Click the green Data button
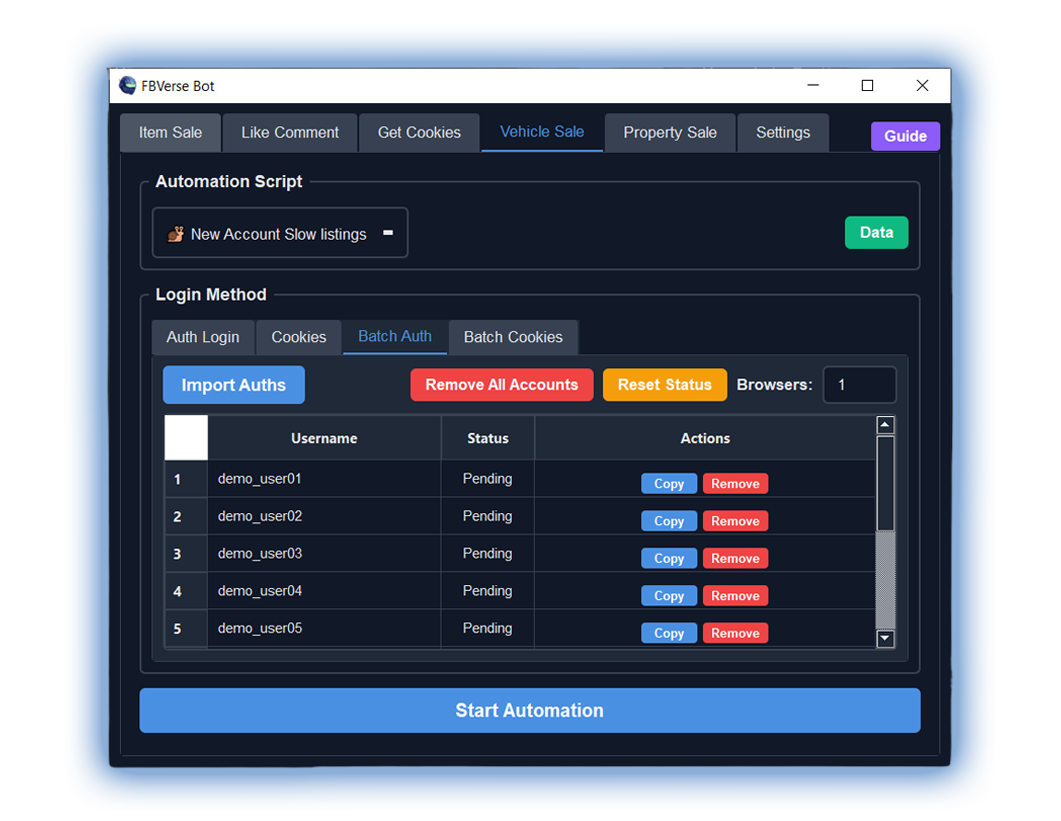The image size is (1061, 821). coord(876,232)
